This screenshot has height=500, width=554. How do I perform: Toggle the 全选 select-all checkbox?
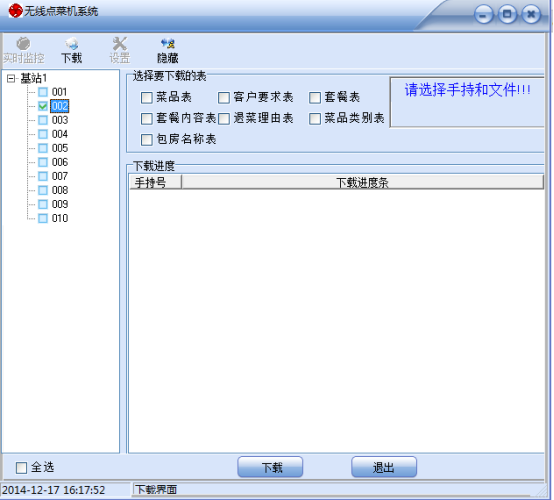[22, 467]
